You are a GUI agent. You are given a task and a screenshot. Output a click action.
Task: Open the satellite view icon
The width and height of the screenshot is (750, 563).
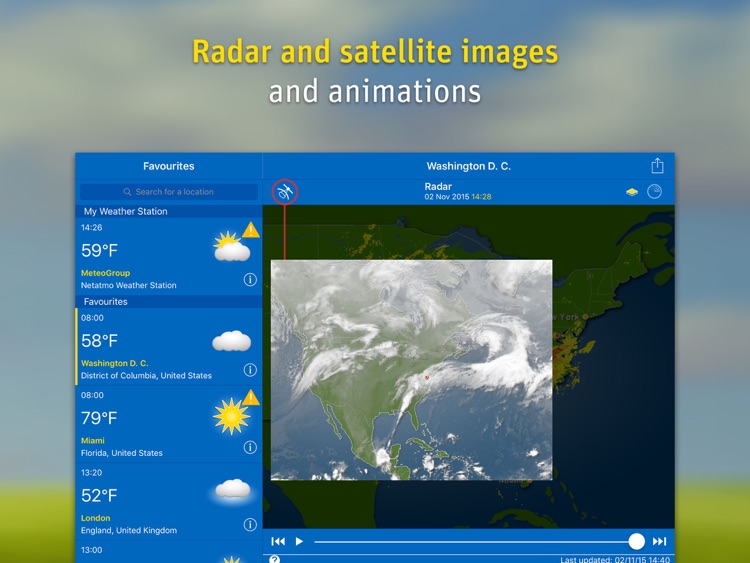pyautogui.click(x=285, y=192)
